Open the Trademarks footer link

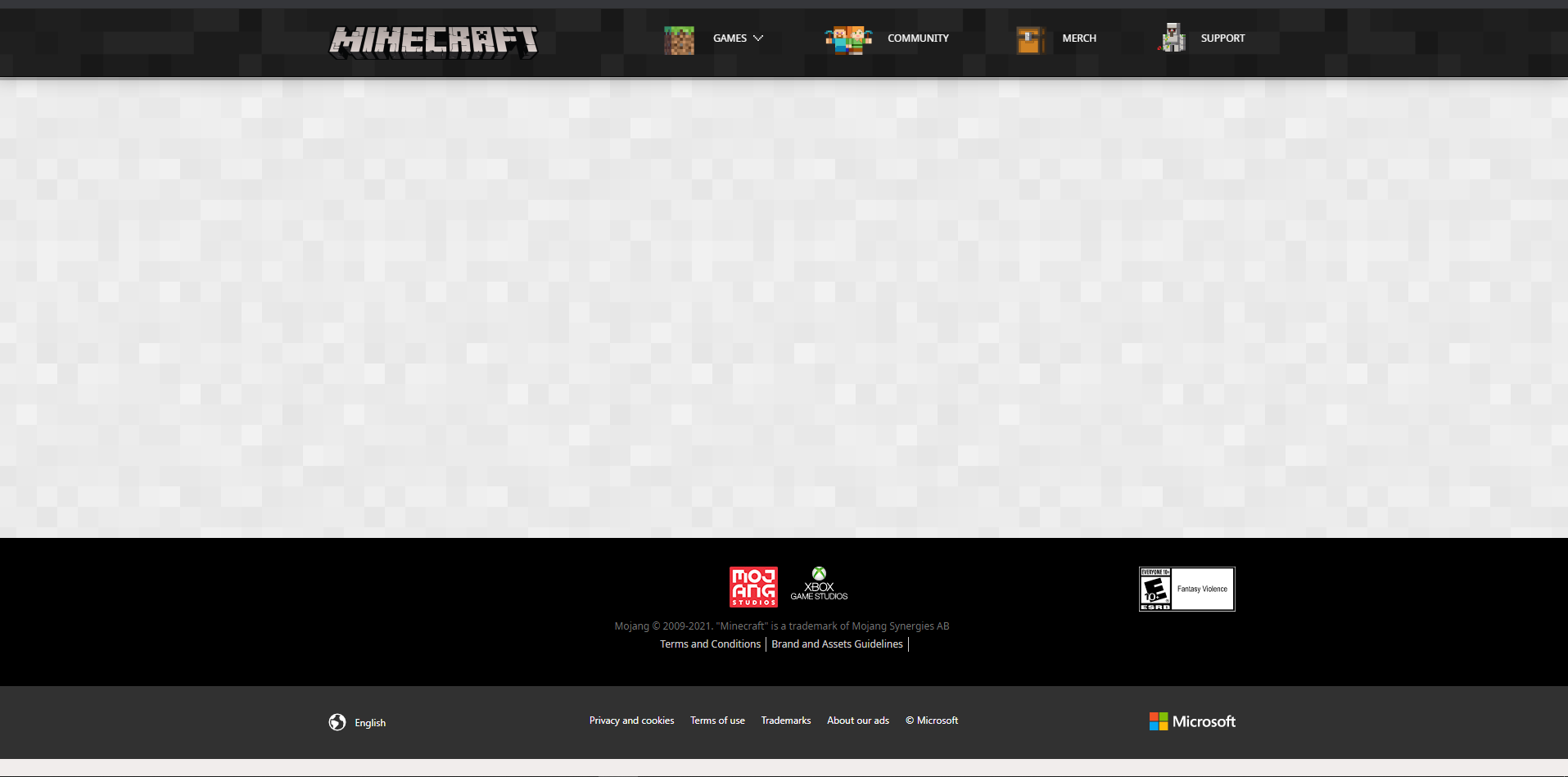pos(786,721)
